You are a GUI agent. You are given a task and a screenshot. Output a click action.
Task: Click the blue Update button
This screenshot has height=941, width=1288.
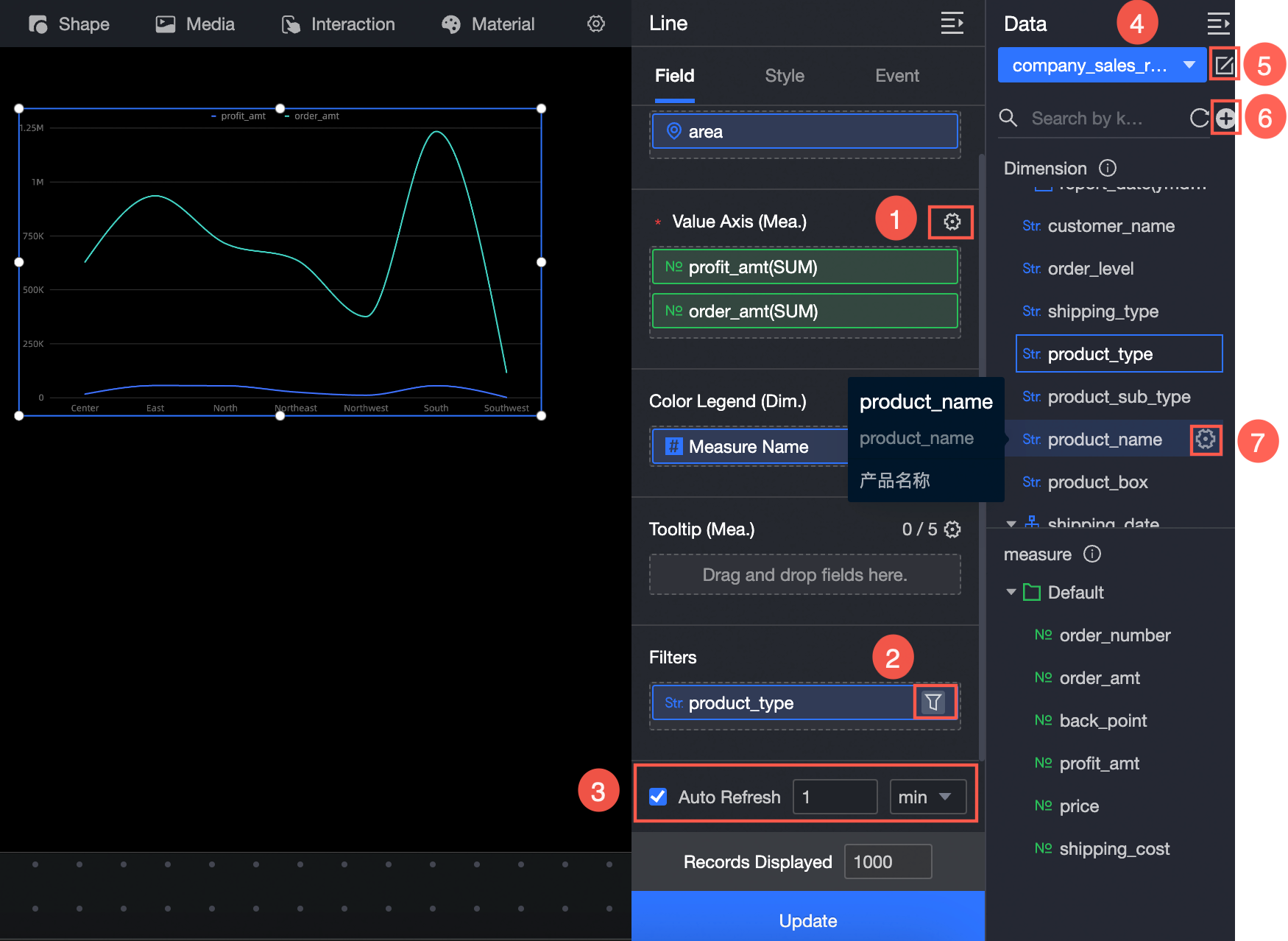tap(808, 920)
